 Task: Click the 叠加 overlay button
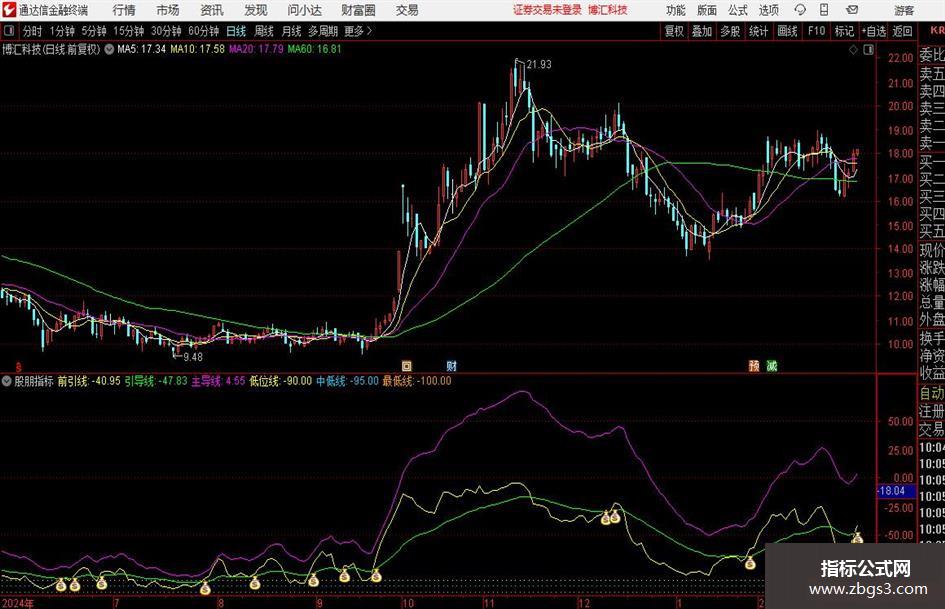[702, 31]
